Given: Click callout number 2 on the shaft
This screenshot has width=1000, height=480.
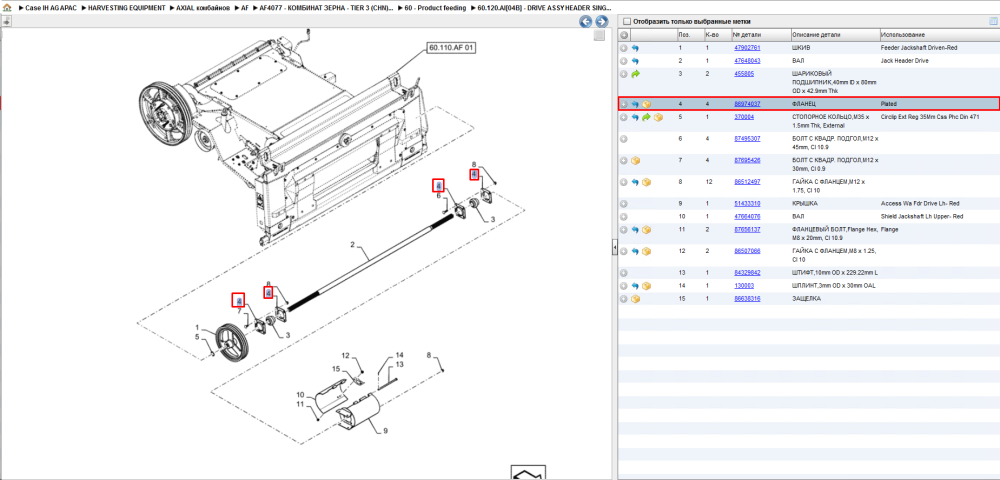Looking at the screenshot, I should point(351,244).
